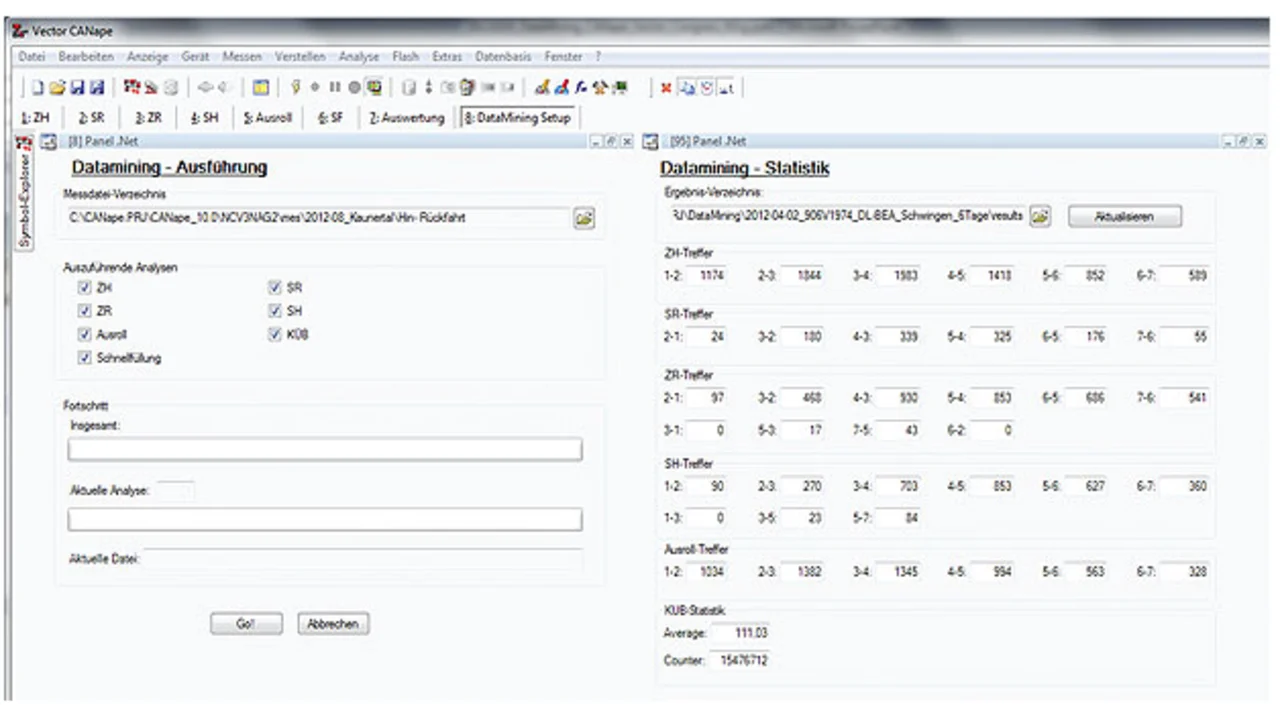Switch to the 5: Ausroll tab

click(x=268, y=118)
